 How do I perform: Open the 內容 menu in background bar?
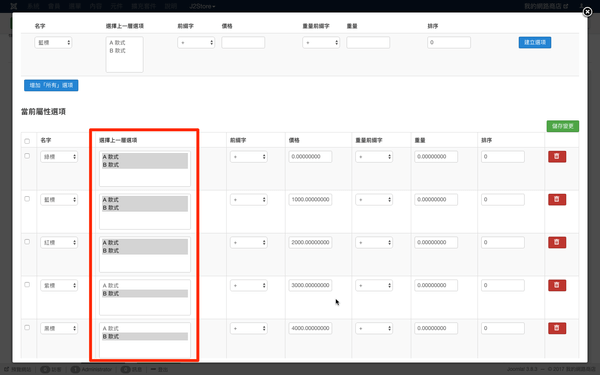pos(96,6)
